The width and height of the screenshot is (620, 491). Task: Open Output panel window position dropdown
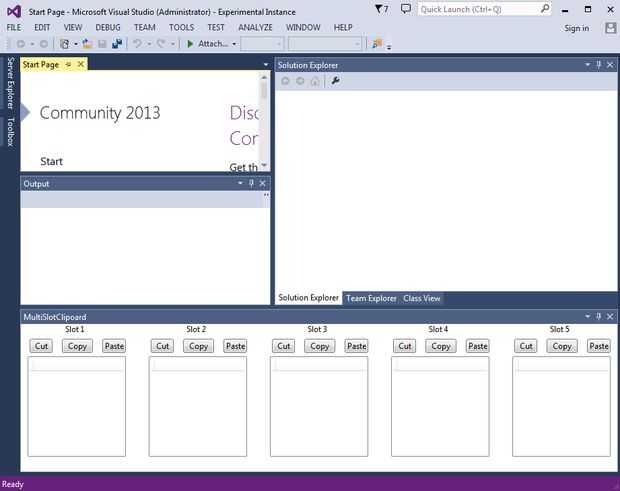[240, 183]
